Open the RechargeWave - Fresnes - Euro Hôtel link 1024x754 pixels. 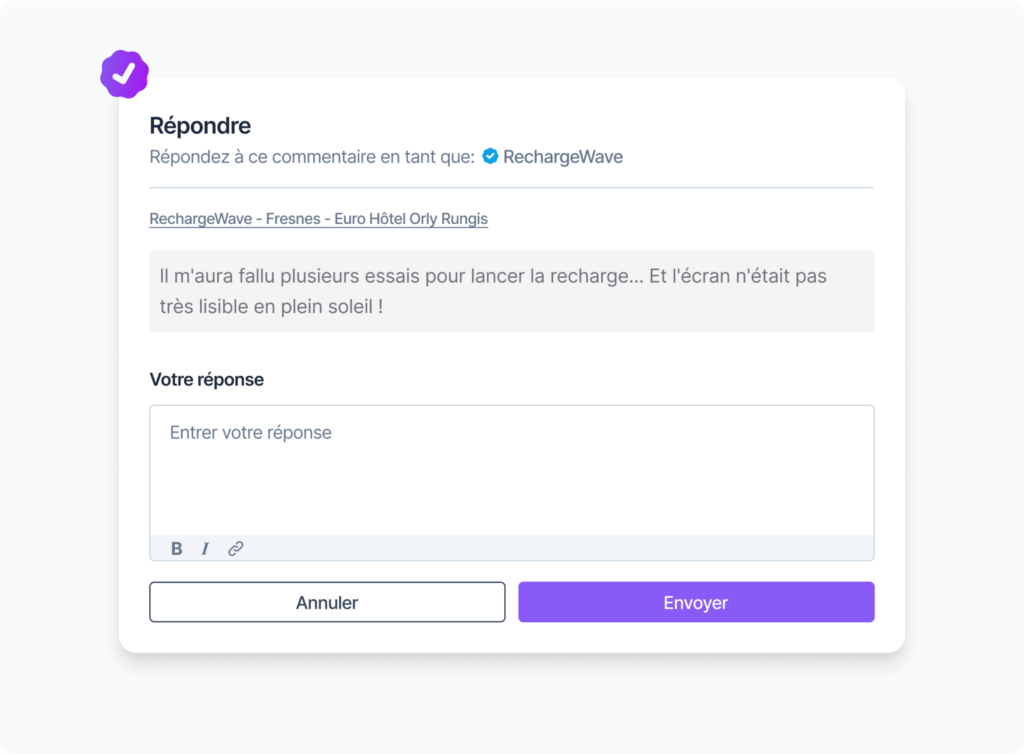pos(319,219)
